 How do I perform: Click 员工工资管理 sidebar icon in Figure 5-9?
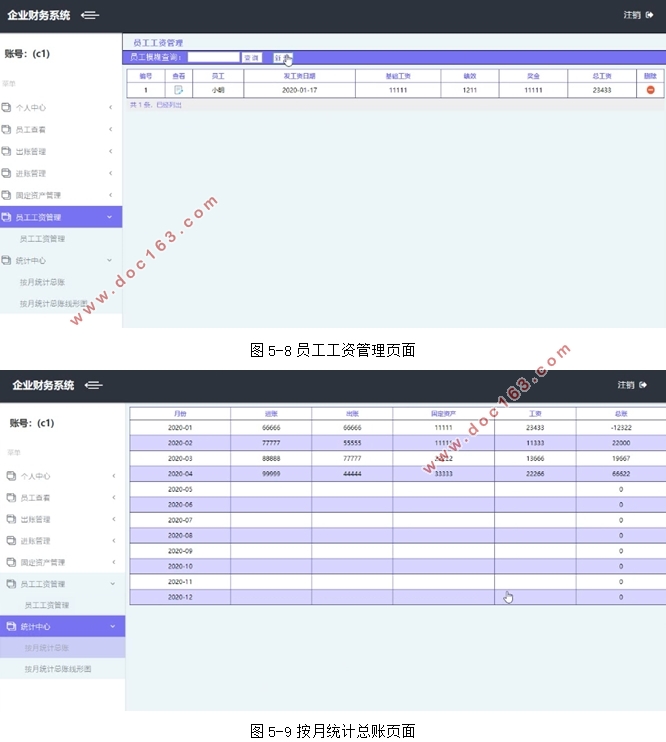(x=11, y=583)
